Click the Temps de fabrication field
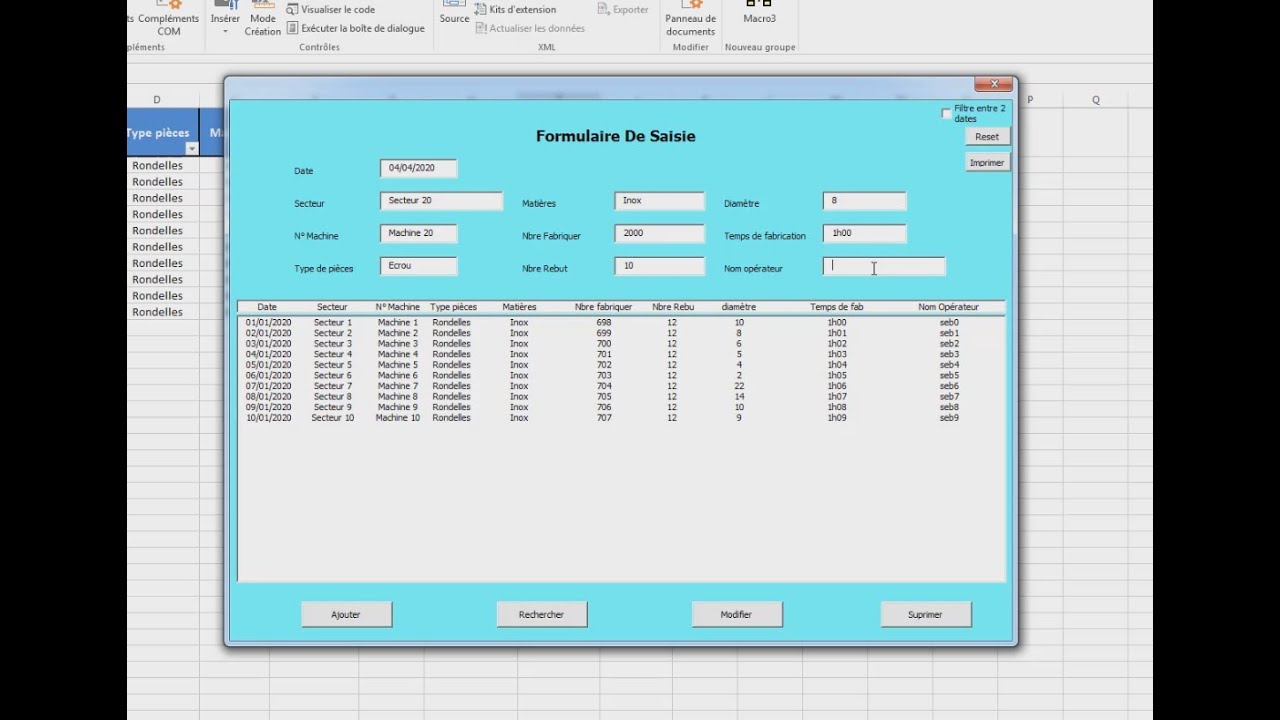This screenshot has width=1280, height=720. [x=864, y=233]
